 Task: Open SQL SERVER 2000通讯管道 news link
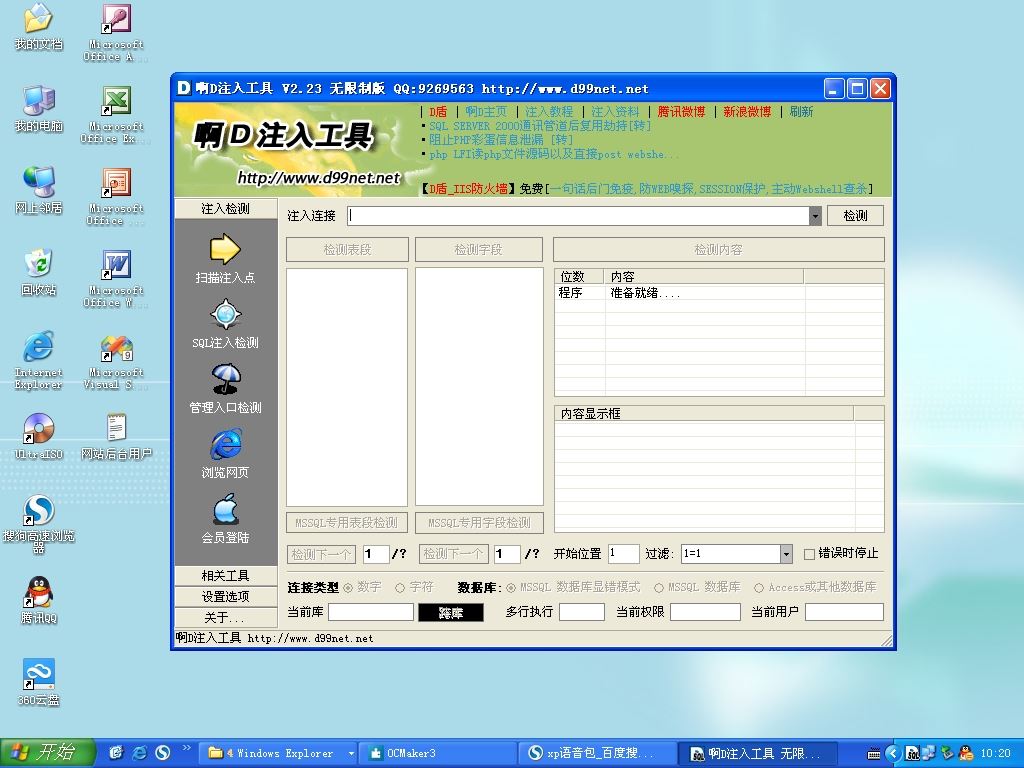coord(540,126)
